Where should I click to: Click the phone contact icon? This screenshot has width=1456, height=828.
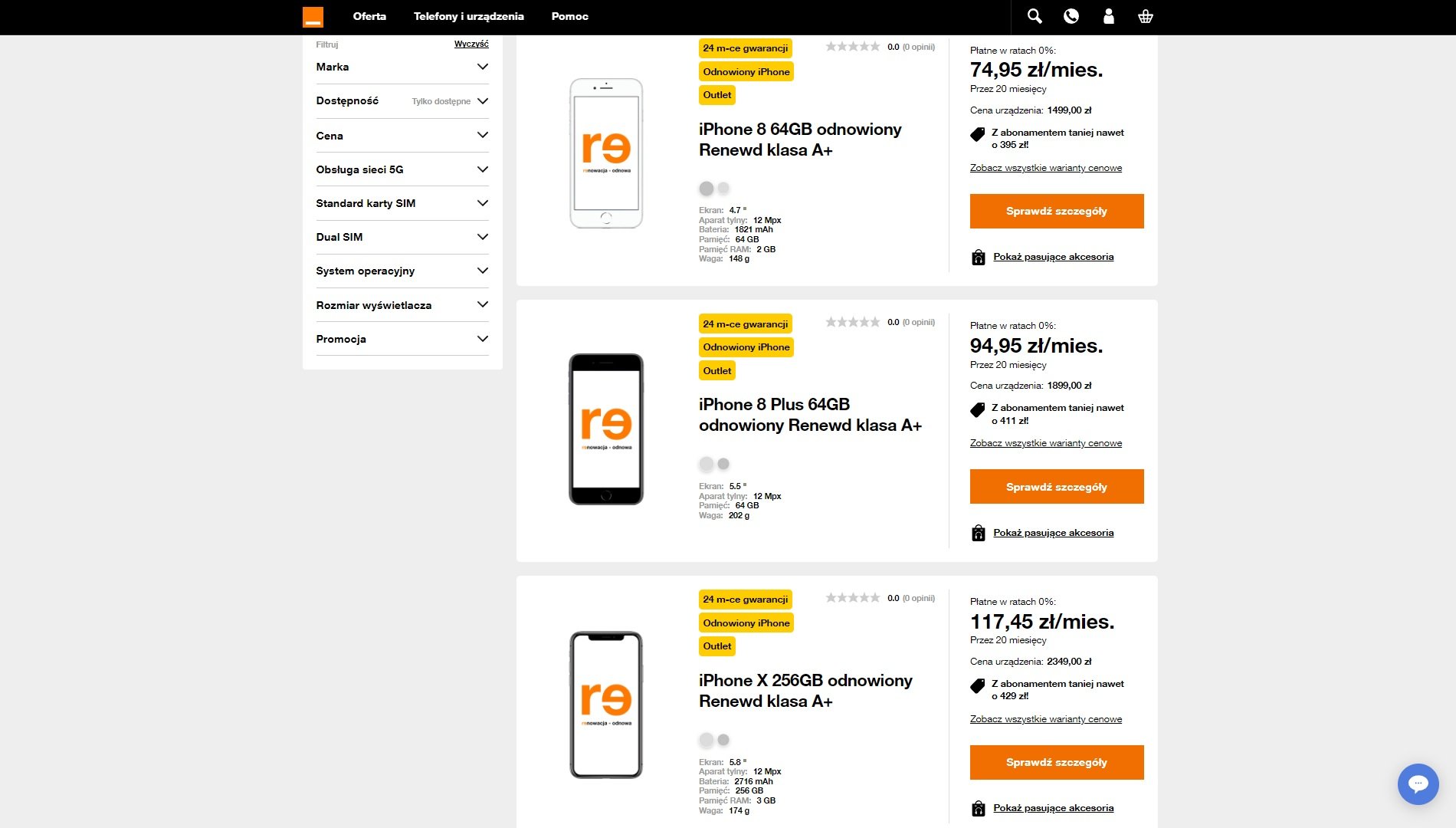pyautogui.click(x=1071, y=16)
